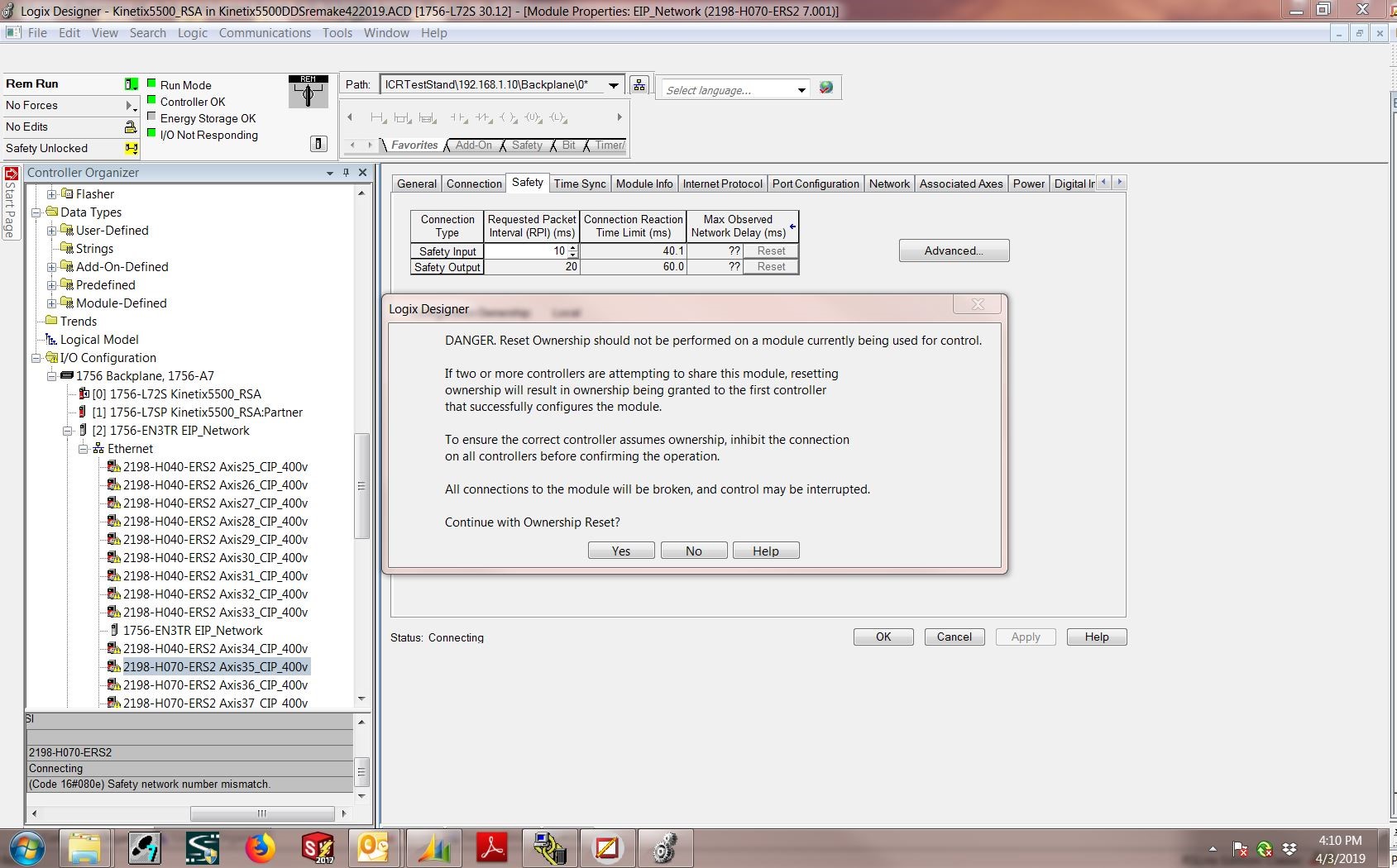1397x868 pixels.
Task: Click the No Edits lock icon
Action: 131,127
